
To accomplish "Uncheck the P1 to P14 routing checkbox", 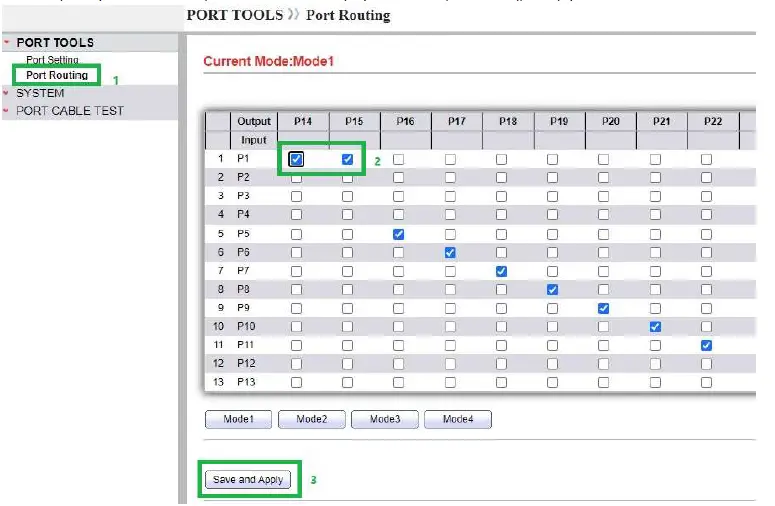I will point(296,159).
